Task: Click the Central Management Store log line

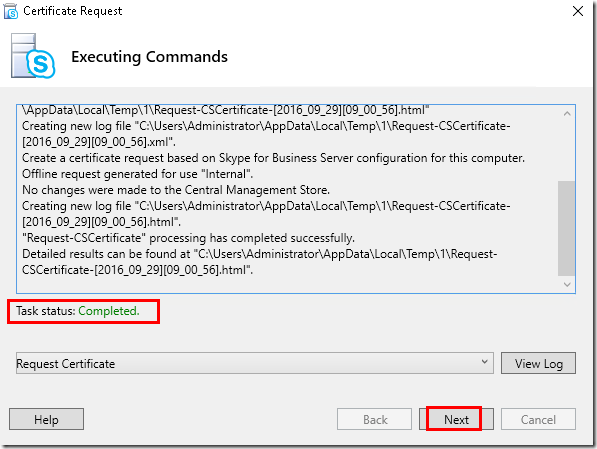Action: tap(176, 190)
